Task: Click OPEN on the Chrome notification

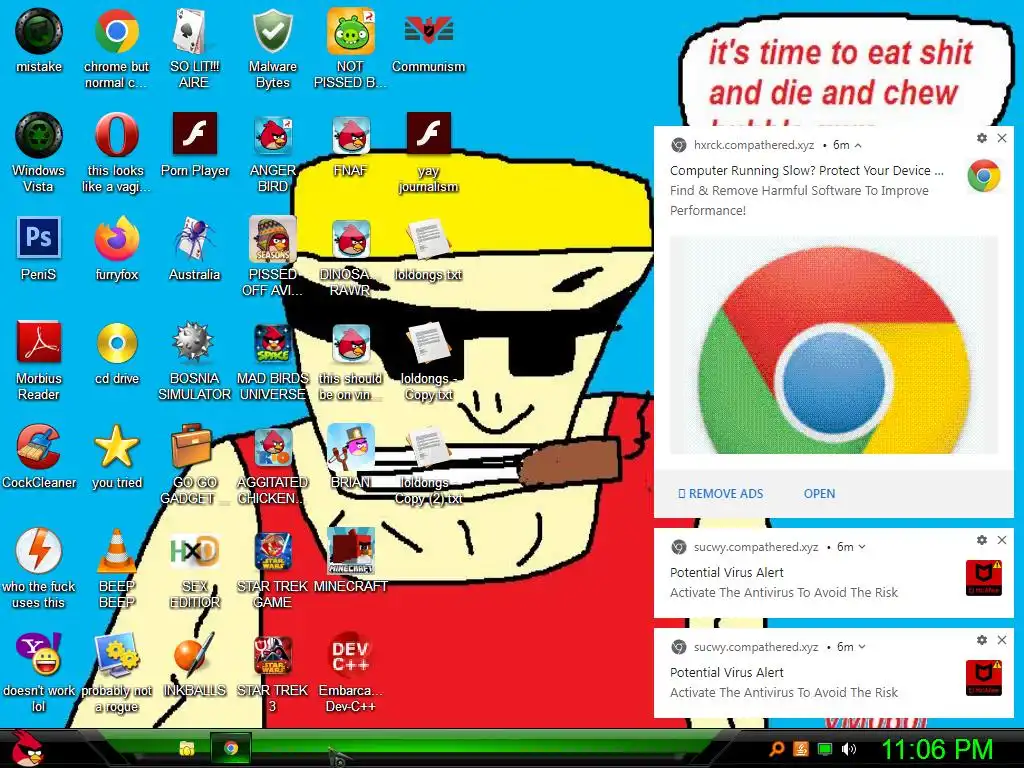Action: [x=819, y=494]
